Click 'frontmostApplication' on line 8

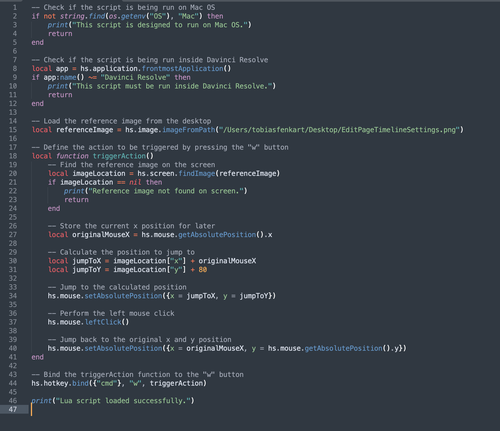pos(182,69)
